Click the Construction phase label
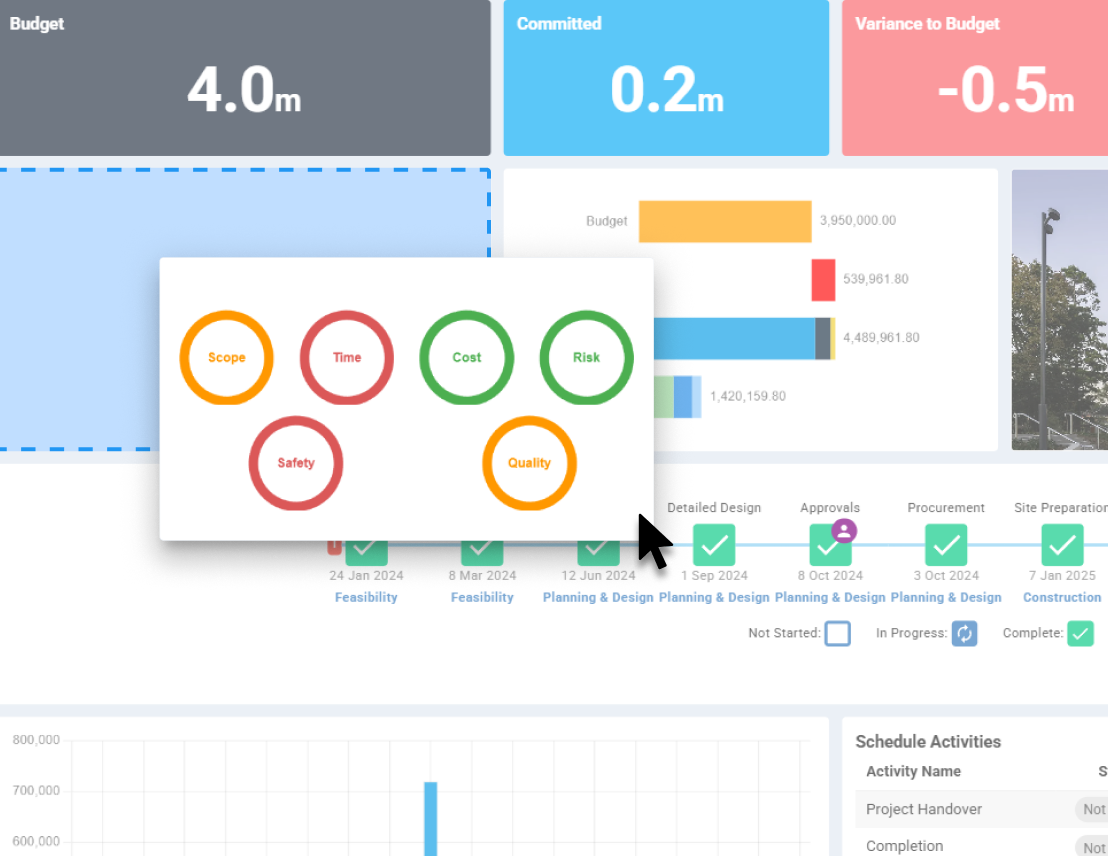 coord(1062,597)
